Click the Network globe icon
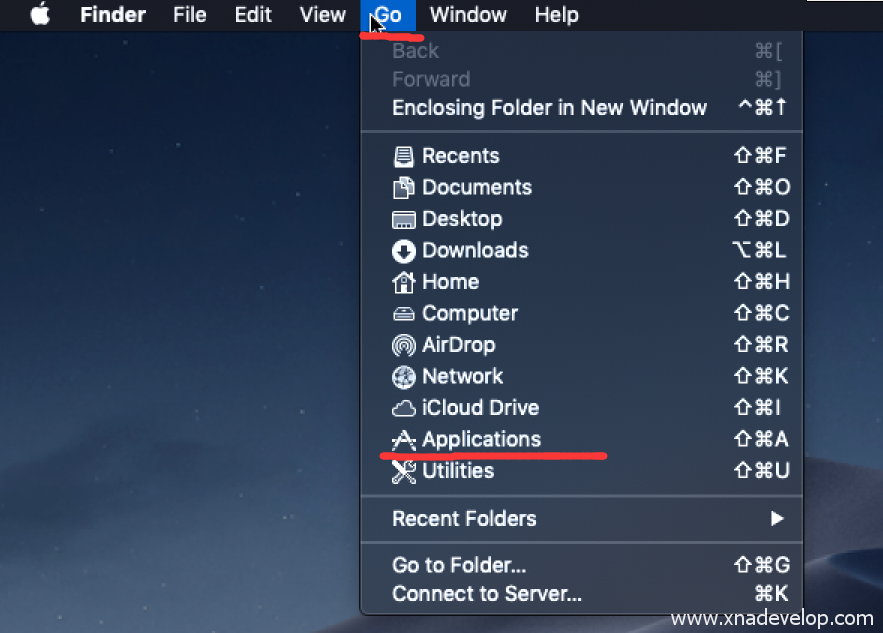883x633 pixels. (x=403, y=377)
